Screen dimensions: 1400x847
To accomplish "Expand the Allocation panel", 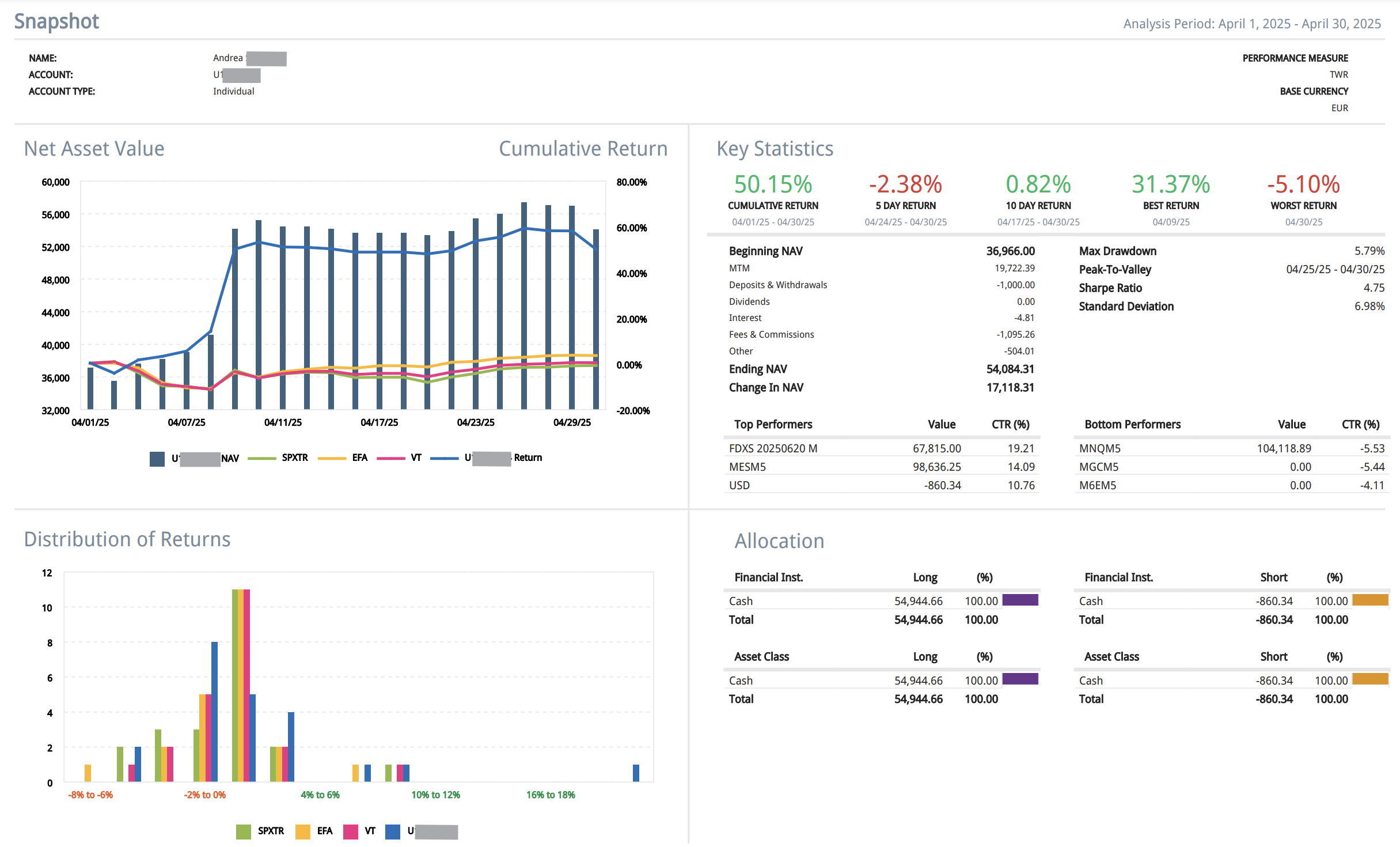I will pyautogui.click(x=779, y=540).
